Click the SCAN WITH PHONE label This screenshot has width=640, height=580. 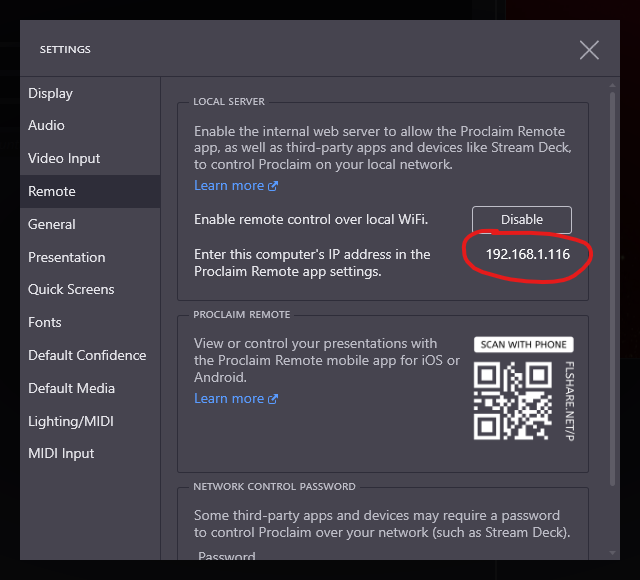[x=524, y=344]
